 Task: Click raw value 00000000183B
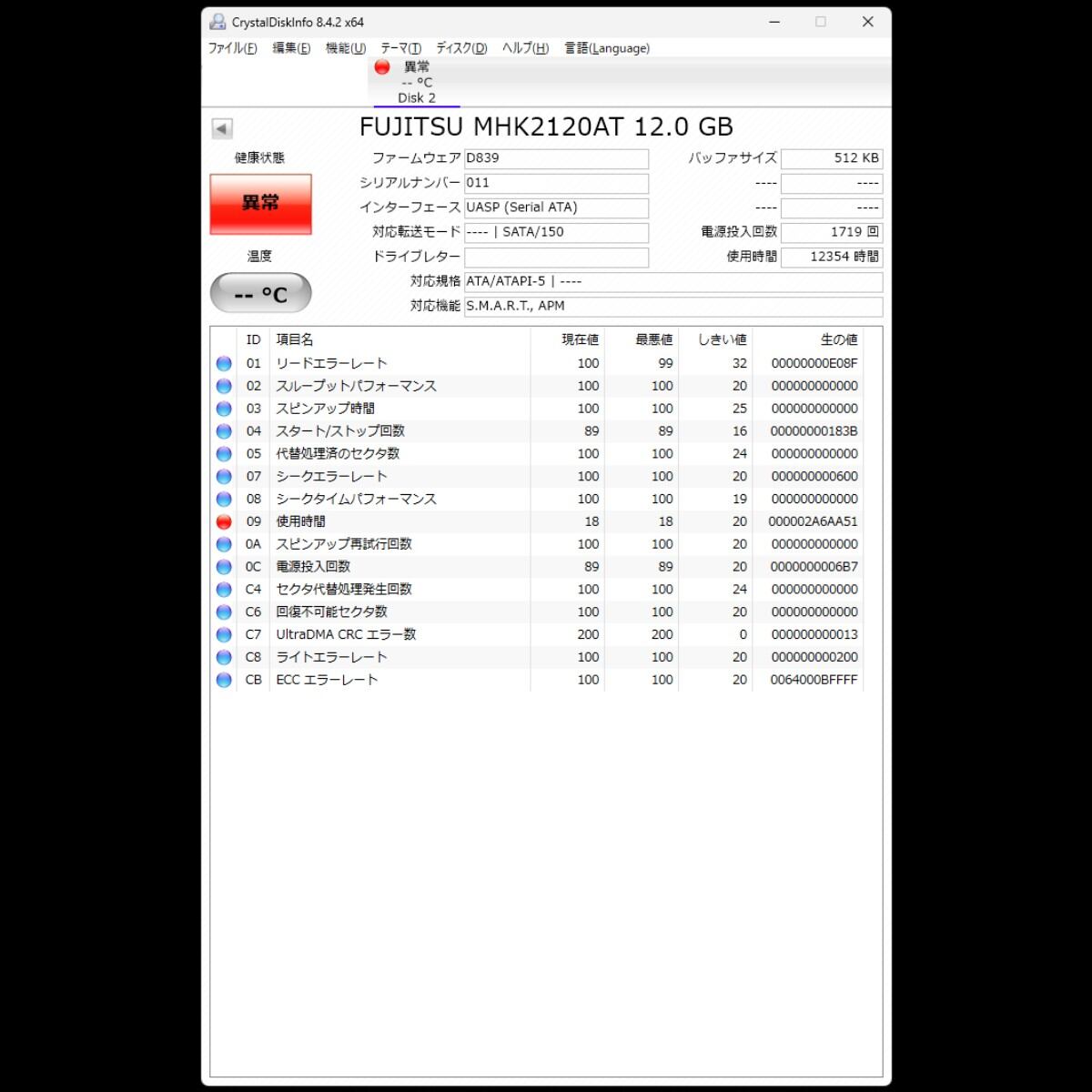pyautogui.click(x=814, y=431)
